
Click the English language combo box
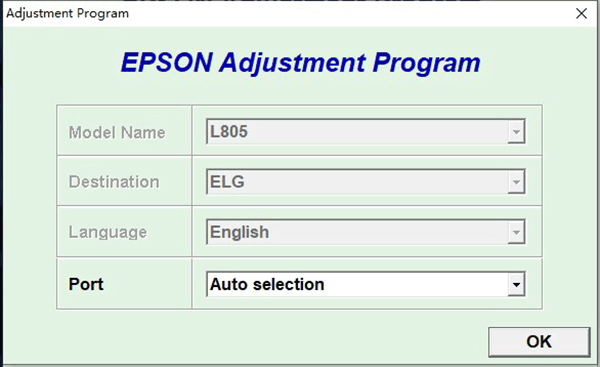pos(365,232)
